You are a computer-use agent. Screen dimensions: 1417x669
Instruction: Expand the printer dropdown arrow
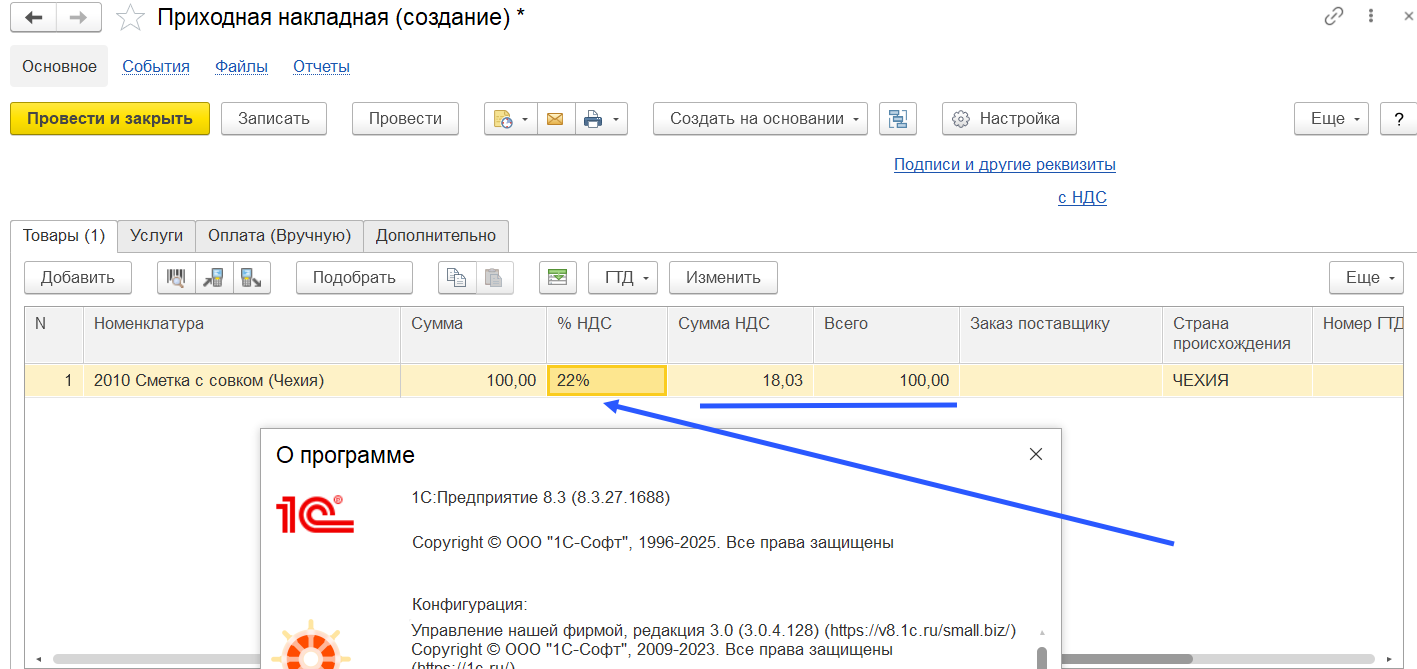click(x=616, y=119)
